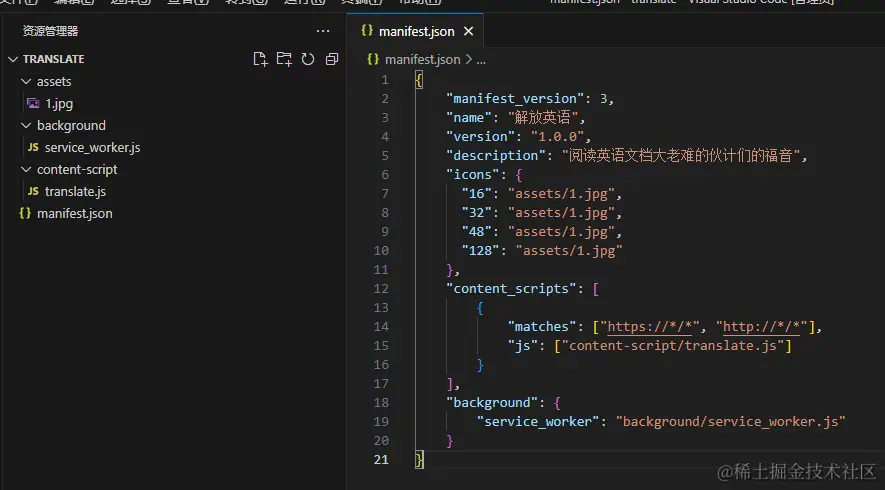Click the "name" key on line 3
The height and width of the screenshot is (490, 885).
[x=468, y=117]
